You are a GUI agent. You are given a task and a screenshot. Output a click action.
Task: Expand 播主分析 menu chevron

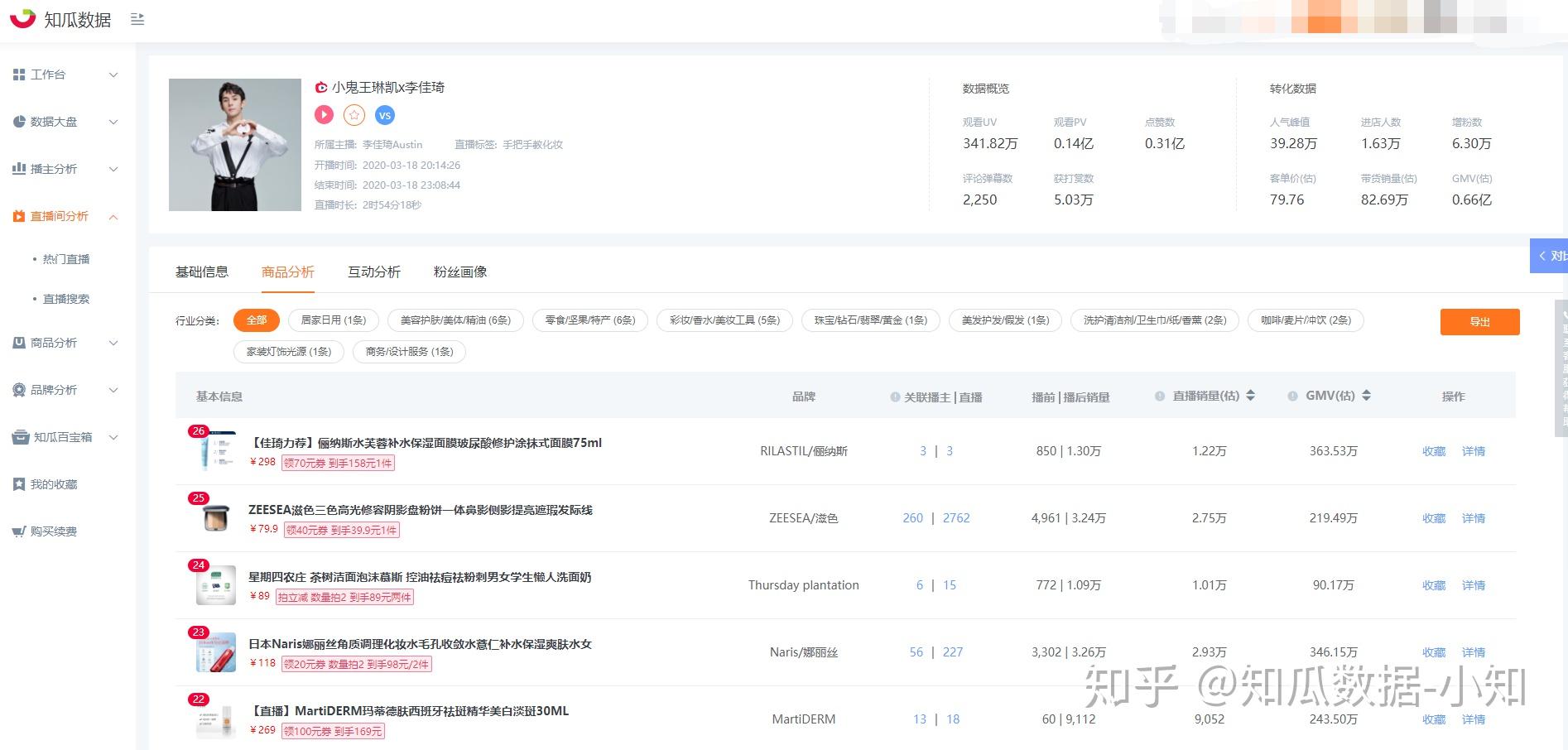pos(113,169)
